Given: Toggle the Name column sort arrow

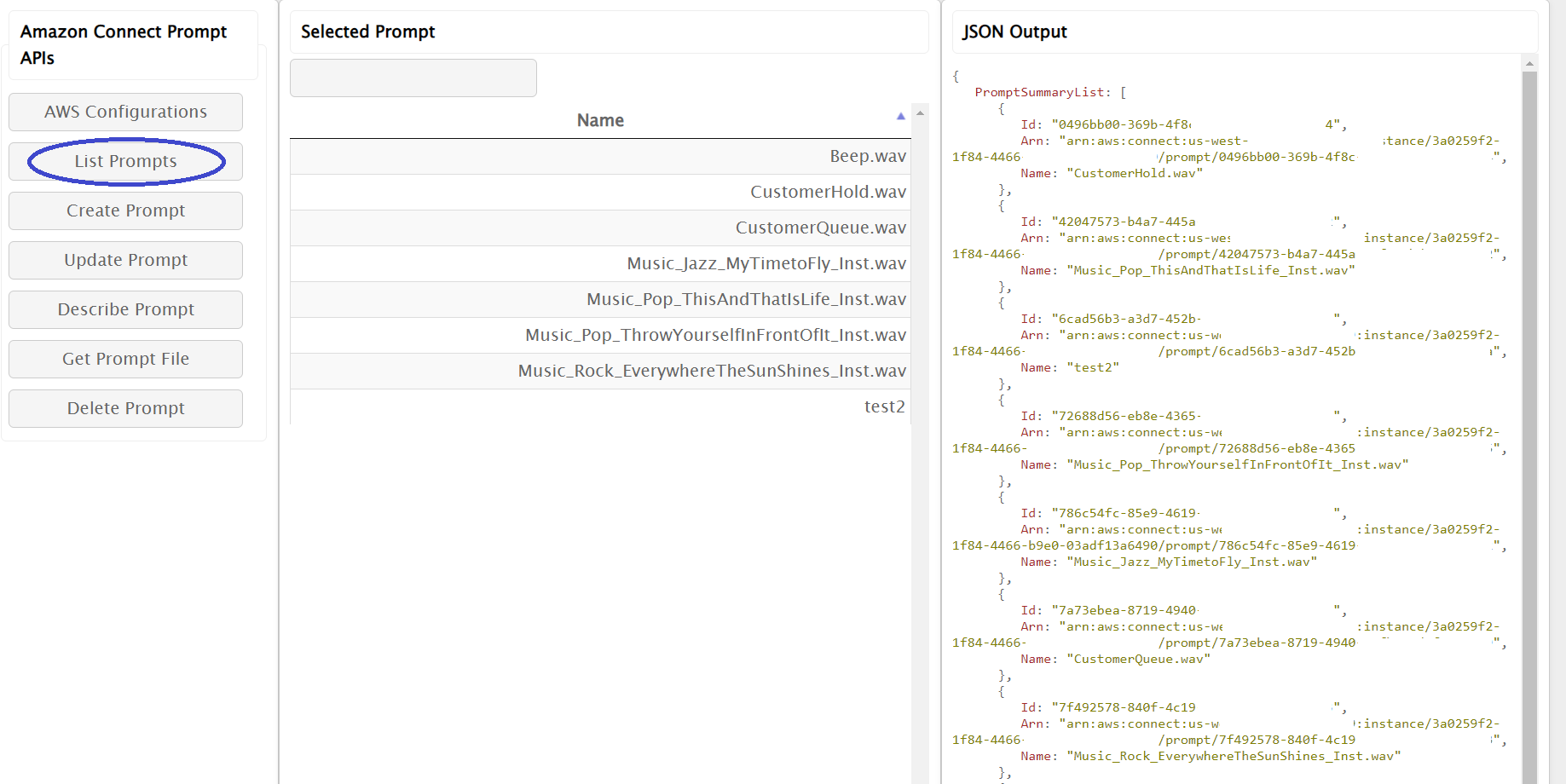Looking at the screenshot, I should pyautogui.click(x=900, y=116).
